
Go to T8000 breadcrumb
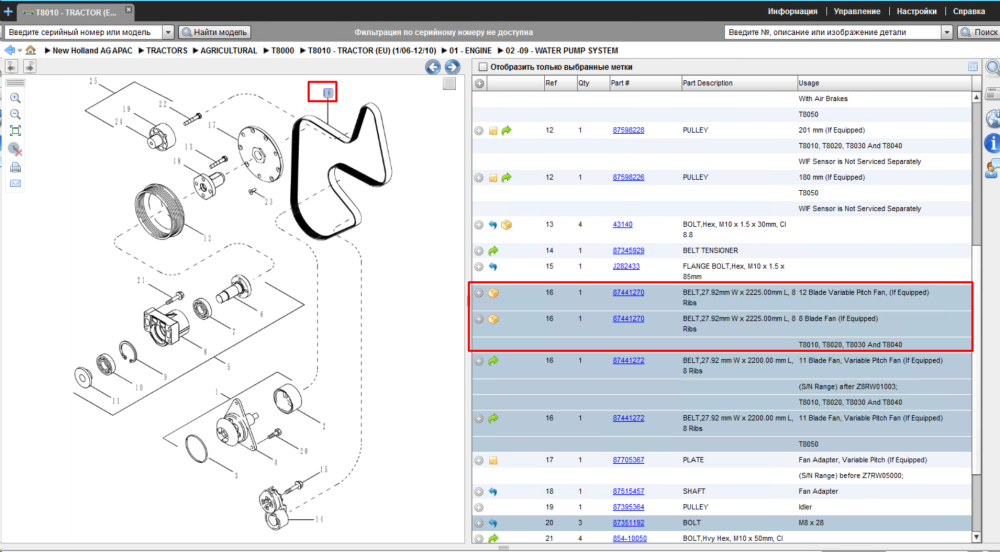(x=283, y=50)
